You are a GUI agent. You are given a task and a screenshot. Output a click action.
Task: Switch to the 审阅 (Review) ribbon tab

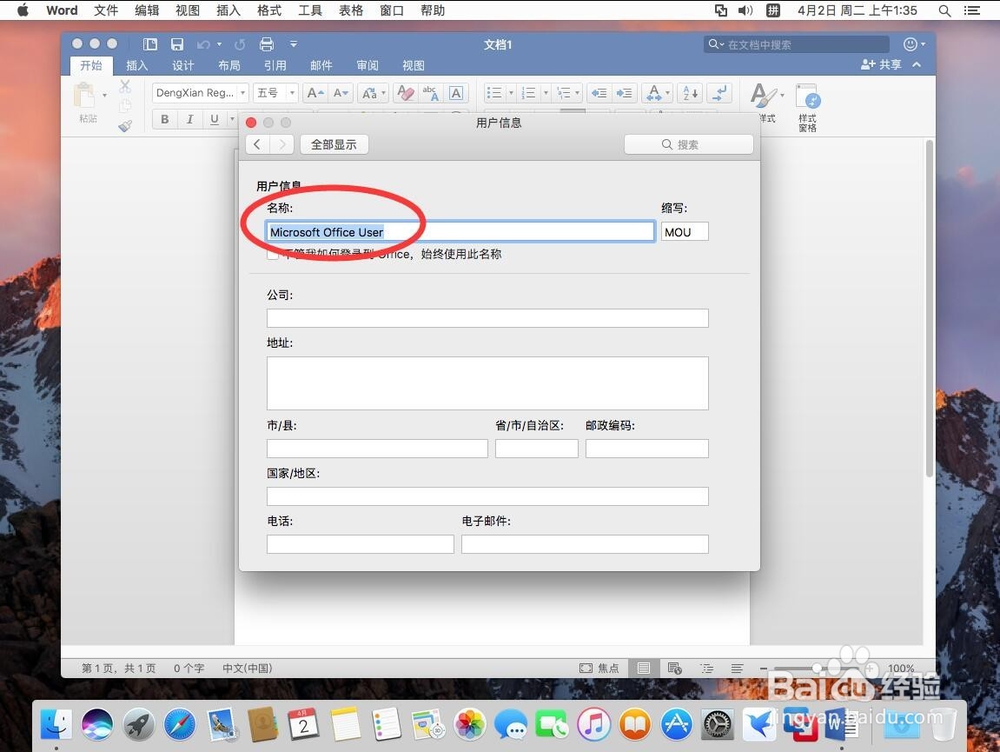click(x=367, y=65)
